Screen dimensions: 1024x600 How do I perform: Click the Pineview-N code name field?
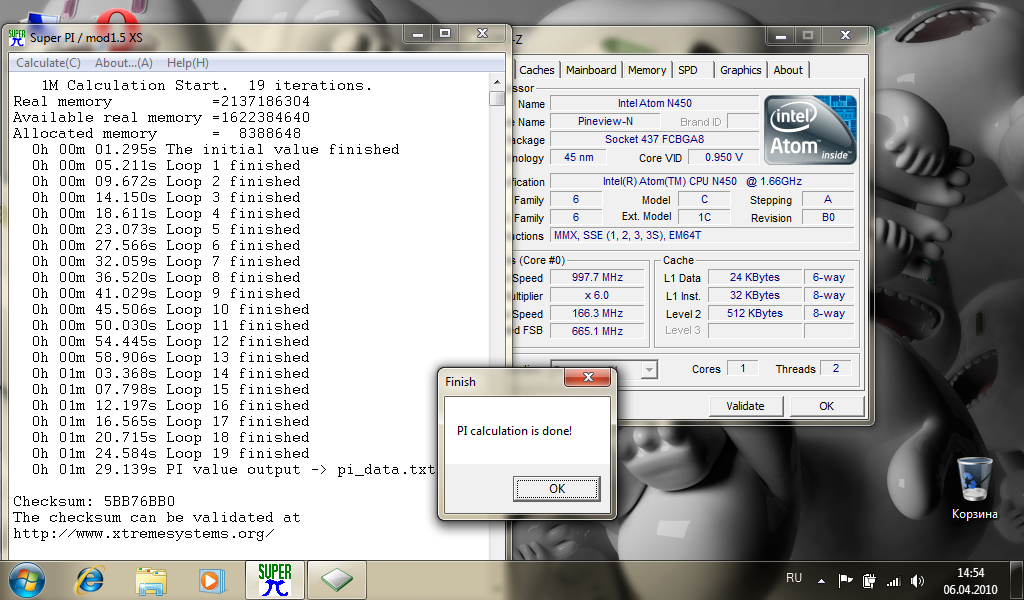tap(605, 121)
